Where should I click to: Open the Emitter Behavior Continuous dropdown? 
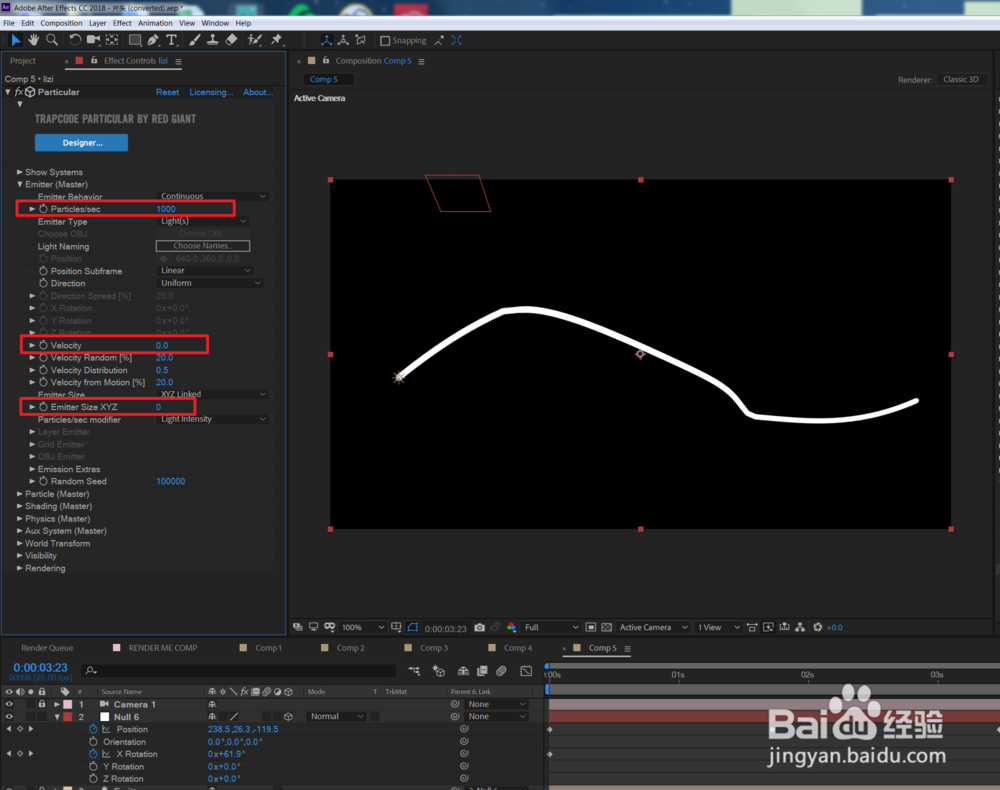pyautogui.click(x=212, y=196)
